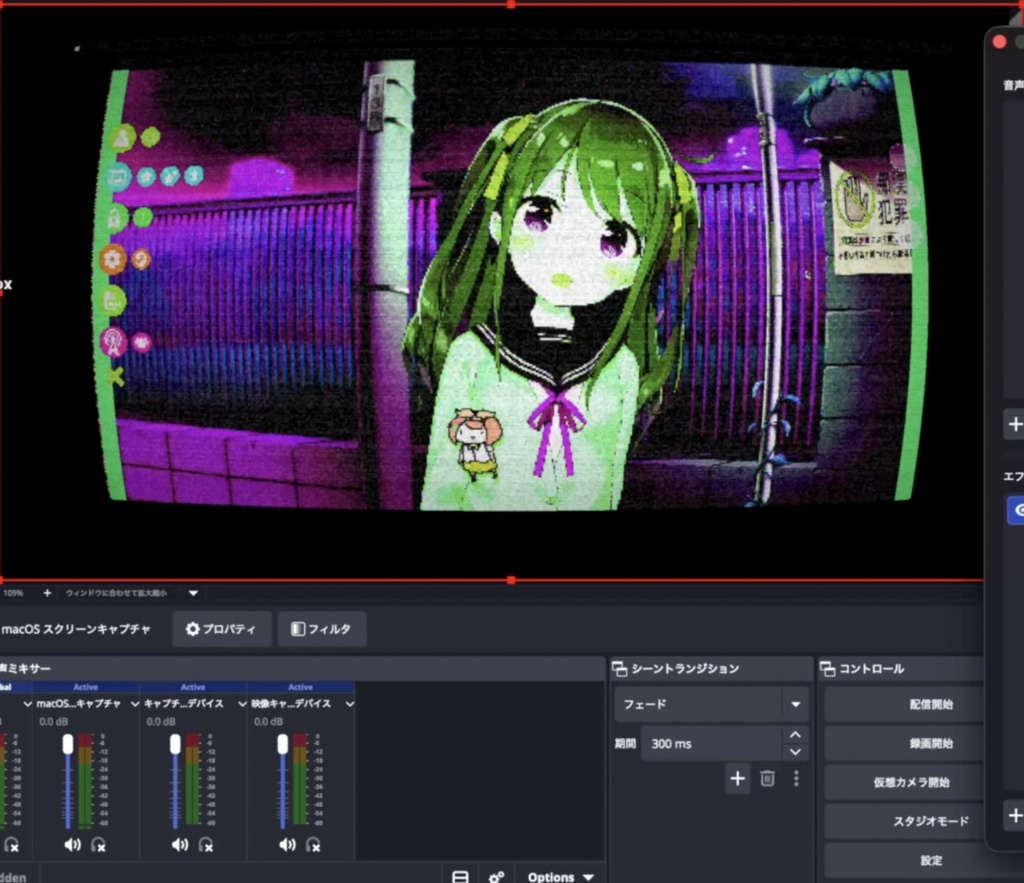Toggle headphone monitoring for キャプチ...デバイス channel

206,844
